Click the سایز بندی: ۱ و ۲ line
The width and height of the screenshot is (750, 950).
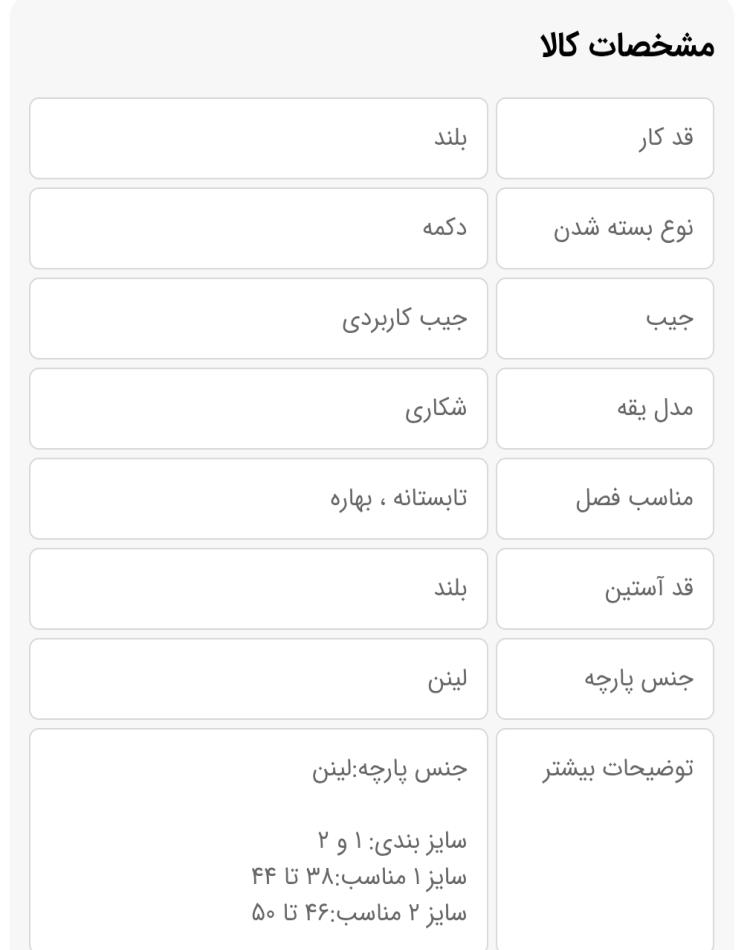point(393,842)
